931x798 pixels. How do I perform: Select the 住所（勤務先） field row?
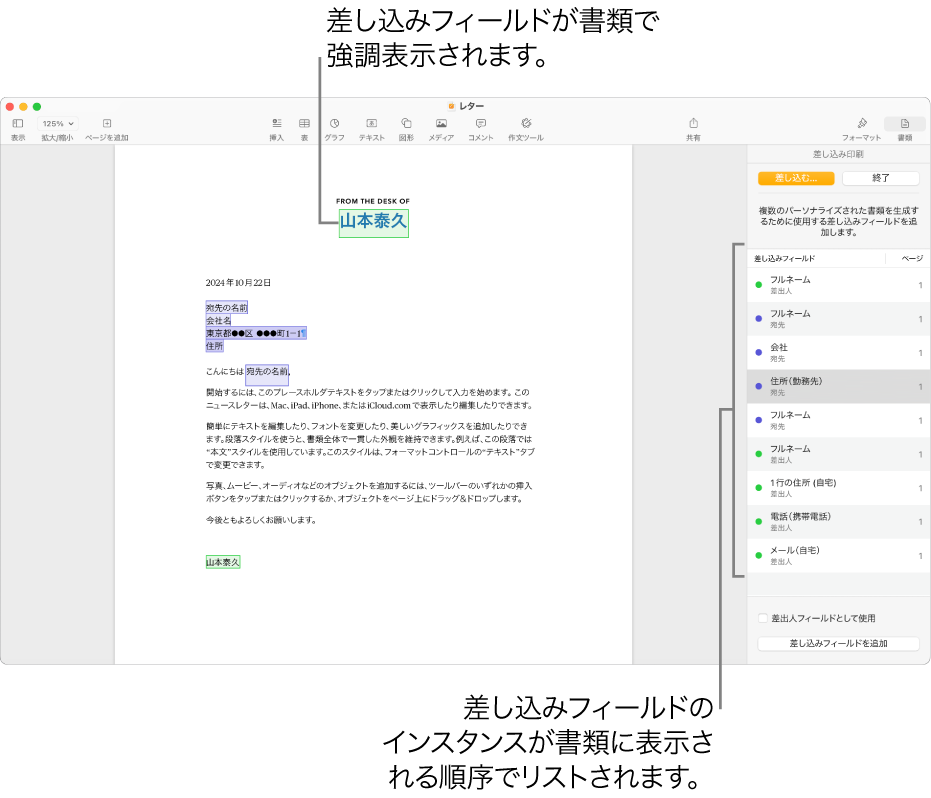(838, 387)
